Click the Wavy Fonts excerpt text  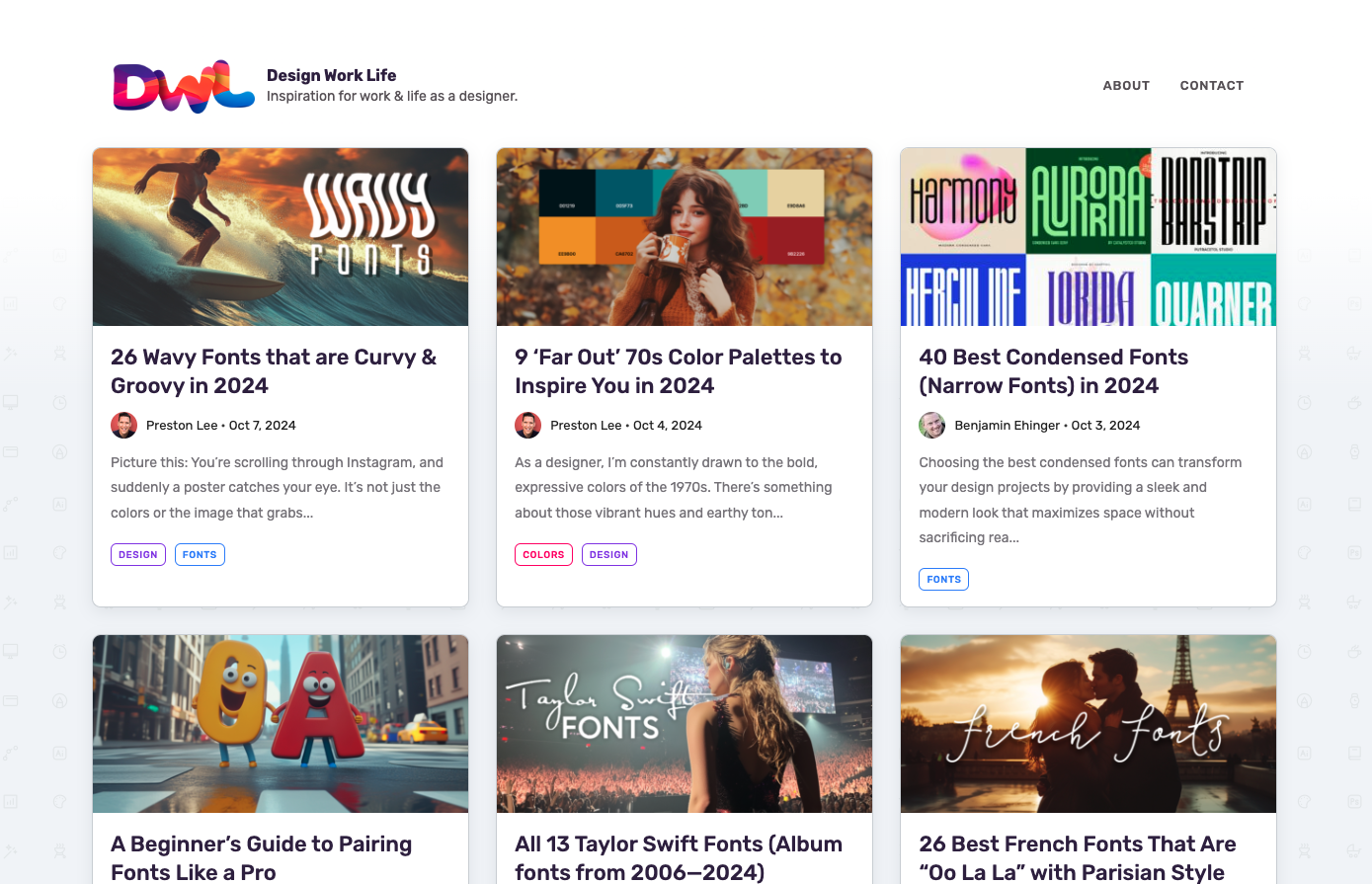click(x=278, y=488)
